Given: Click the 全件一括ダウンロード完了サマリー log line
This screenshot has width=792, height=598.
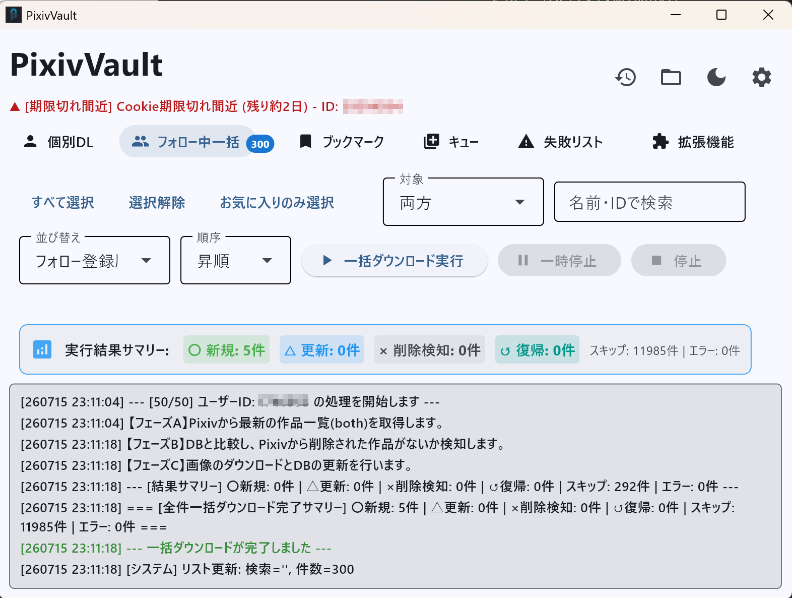Looking at the screenshot, I should click(x=378, y=517).
